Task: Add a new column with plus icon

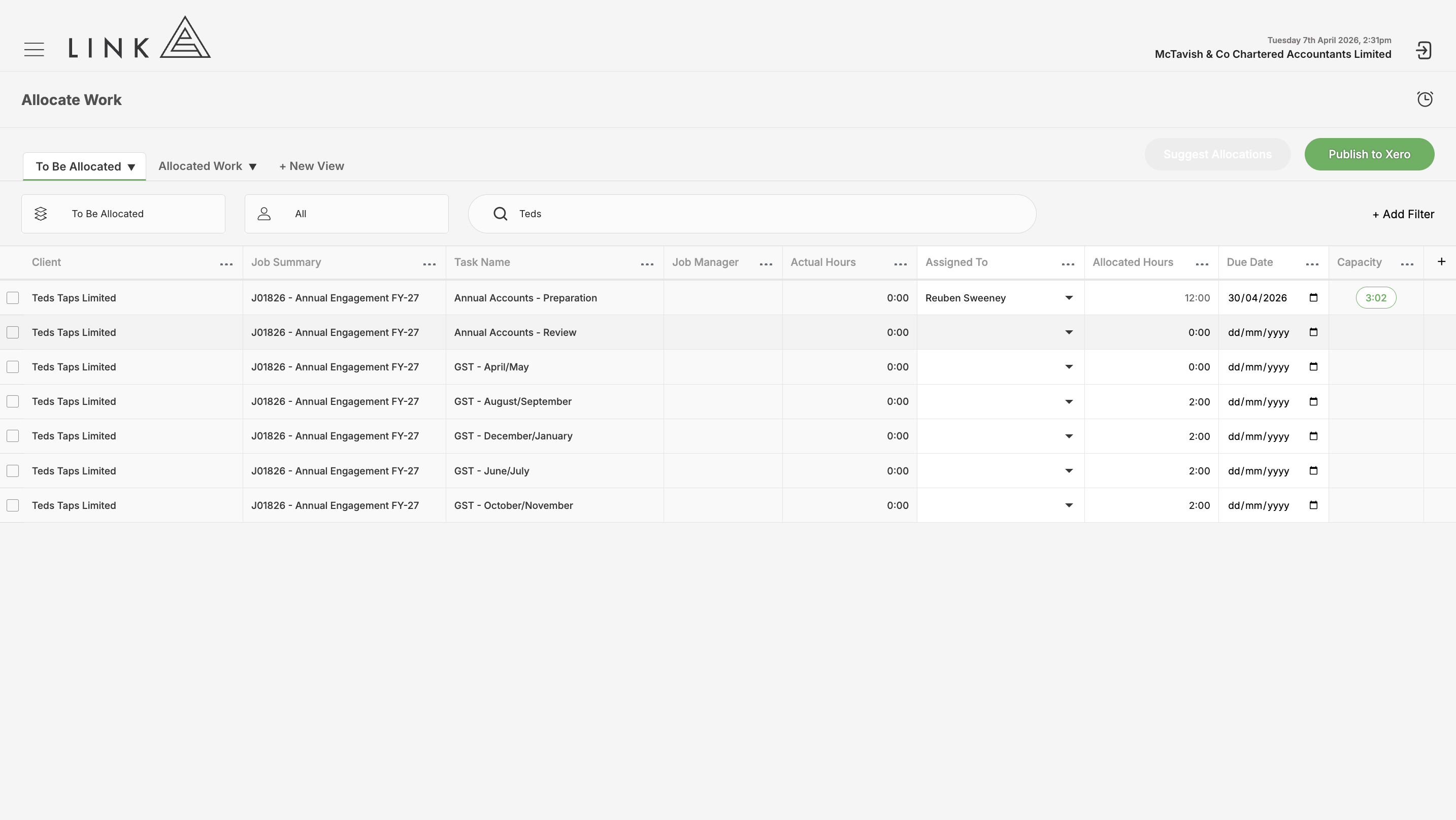Action: point(1441,262)
